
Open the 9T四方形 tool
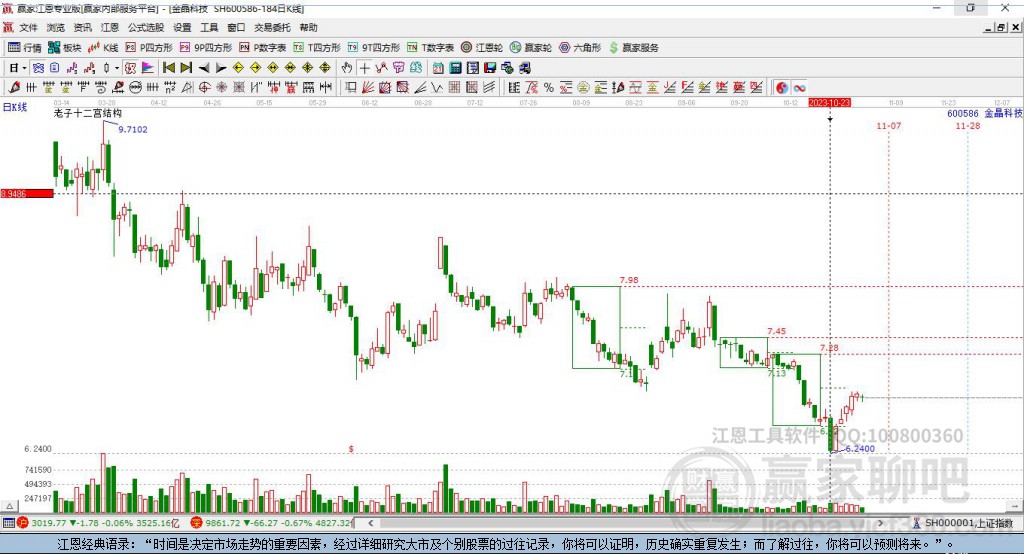pos(374,48)
